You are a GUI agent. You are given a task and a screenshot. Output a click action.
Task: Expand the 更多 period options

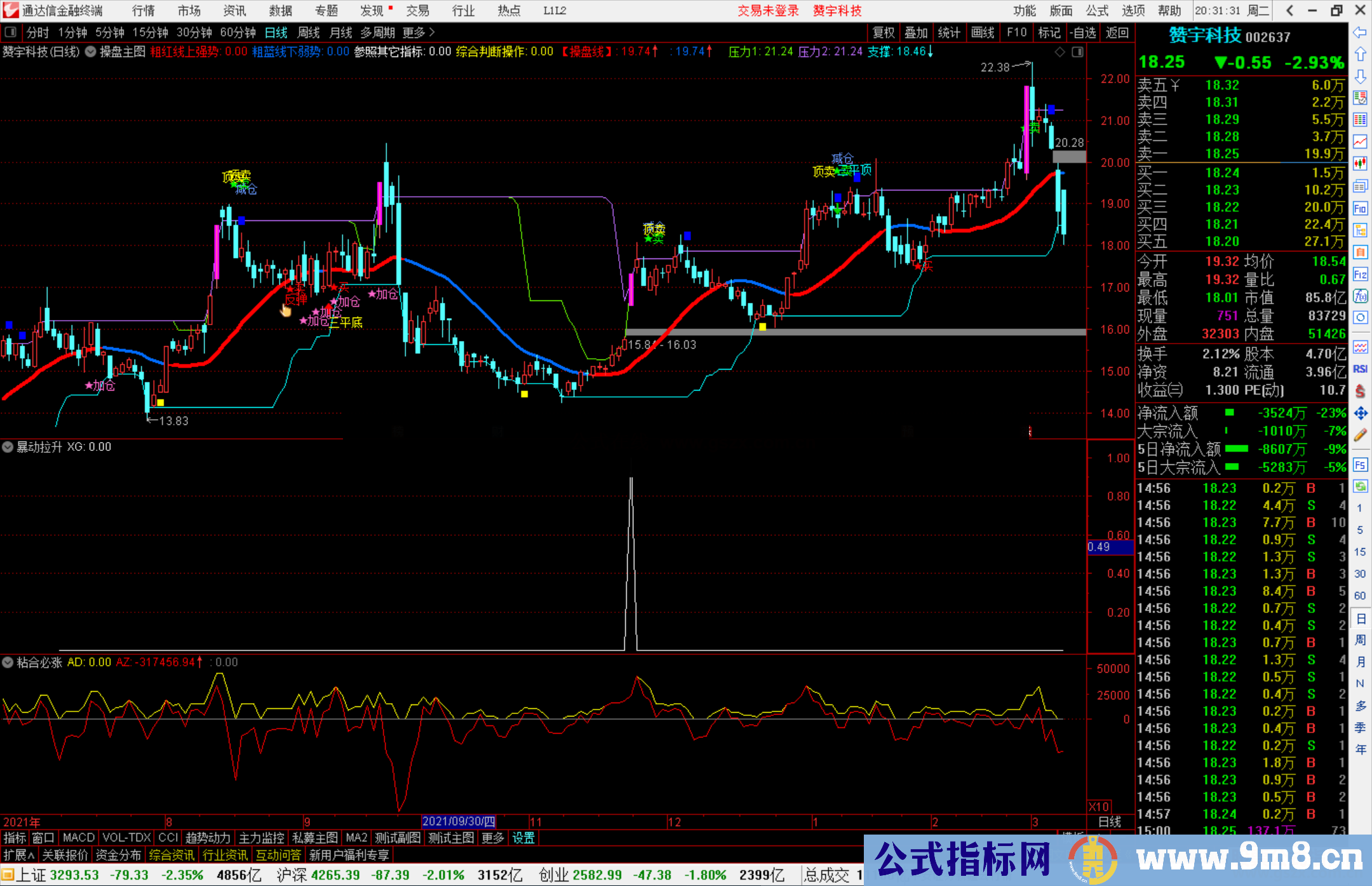(418, 32)
